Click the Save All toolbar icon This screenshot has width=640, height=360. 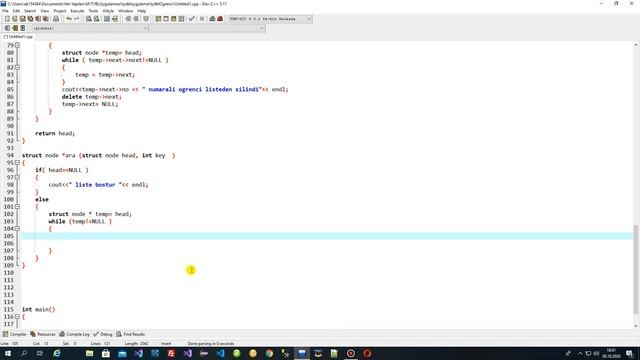click(30, 19)
